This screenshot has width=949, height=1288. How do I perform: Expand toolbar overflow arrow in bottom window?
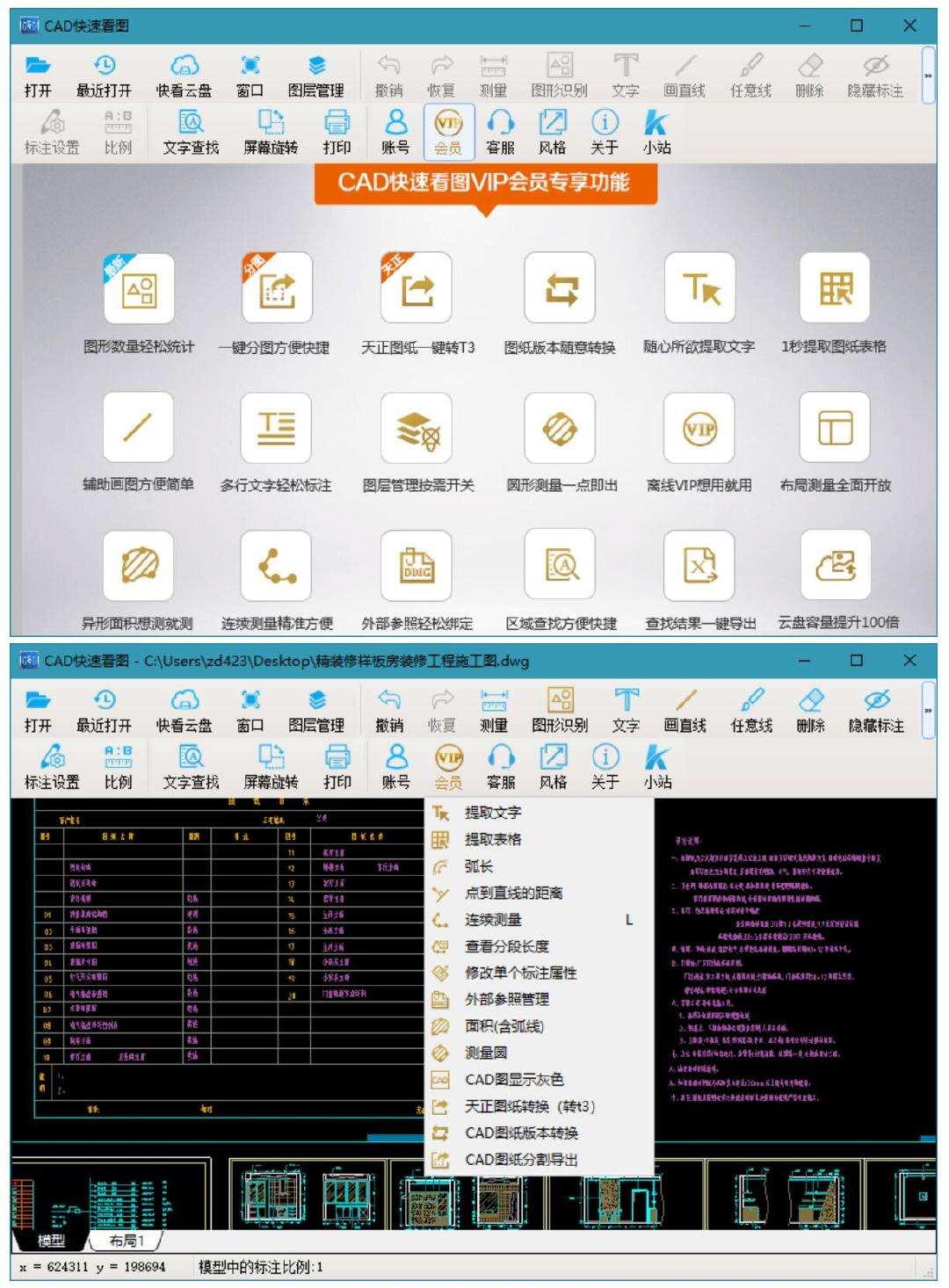[x=927, y=711]
